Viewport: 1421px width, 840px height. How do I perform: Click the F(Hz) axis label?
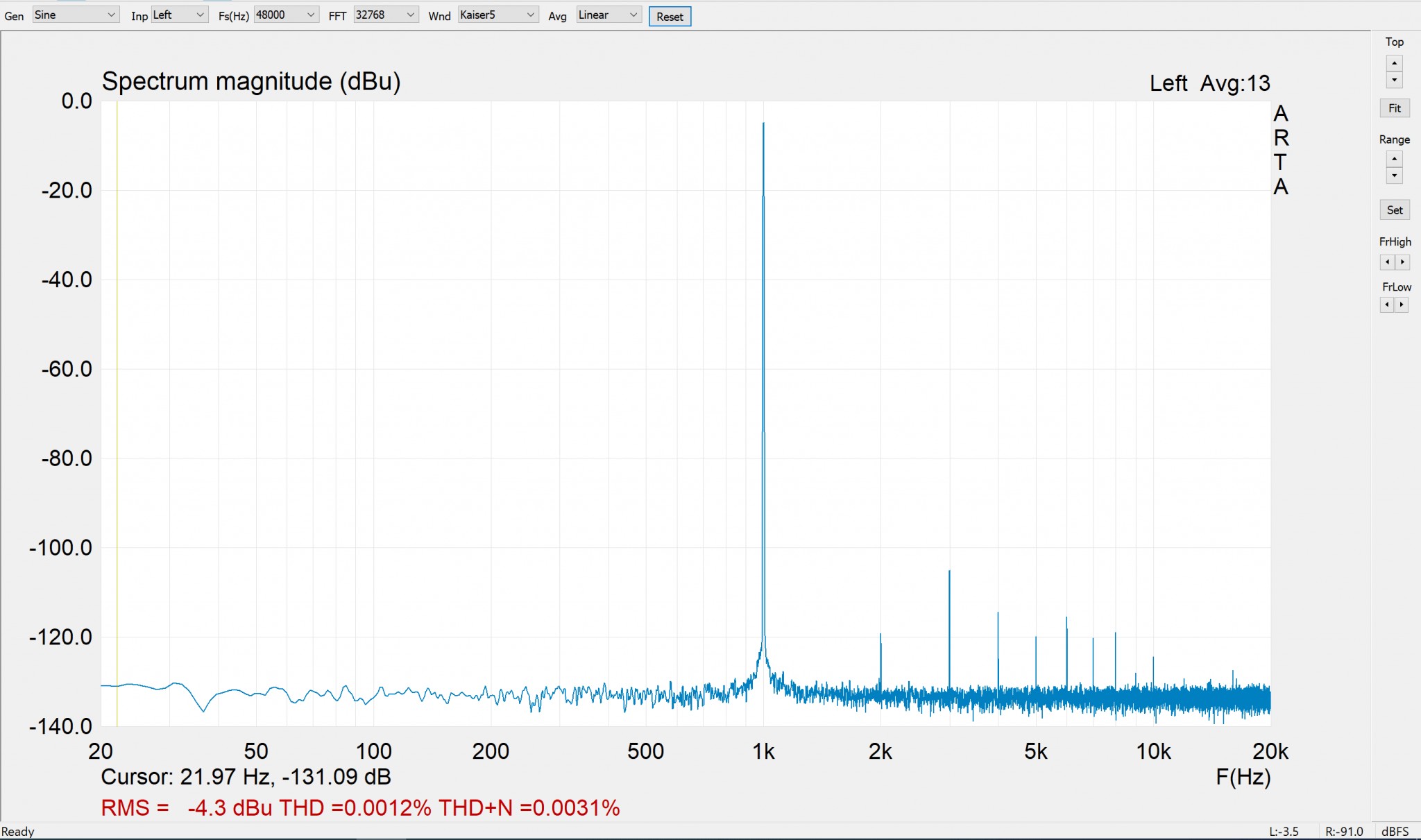[x=1243, y=777]
